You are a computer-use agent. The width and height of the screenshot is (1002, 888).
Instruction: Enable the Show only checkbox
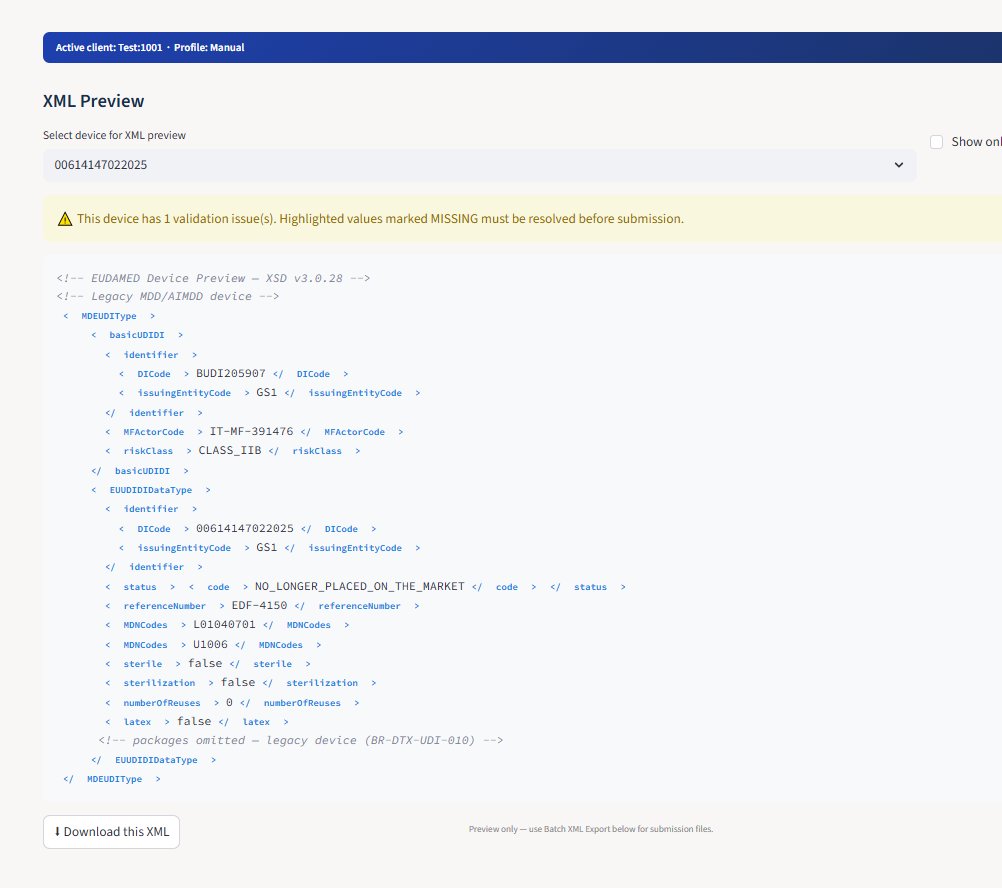(936, 141)
